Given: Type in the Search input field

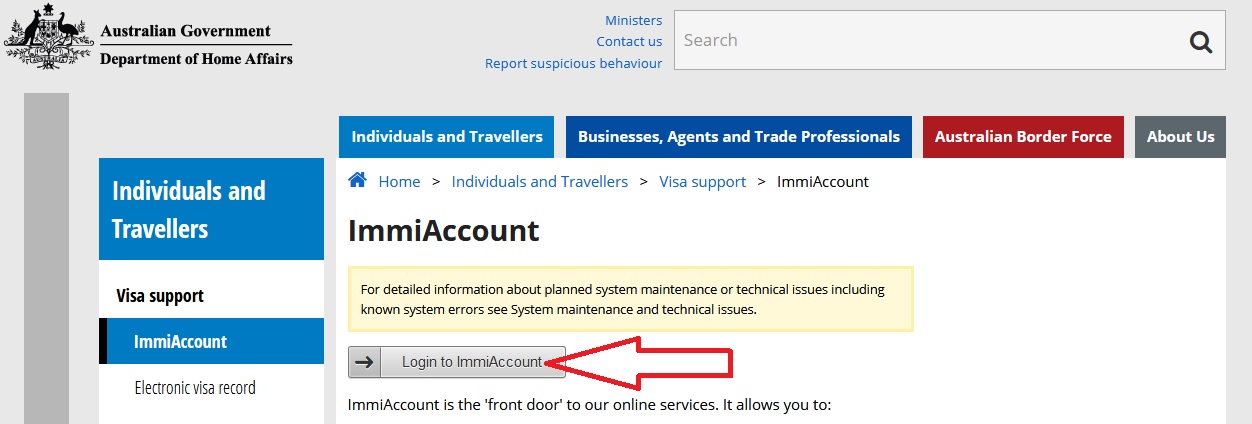Looking at the screenshot, I should 920,41.
